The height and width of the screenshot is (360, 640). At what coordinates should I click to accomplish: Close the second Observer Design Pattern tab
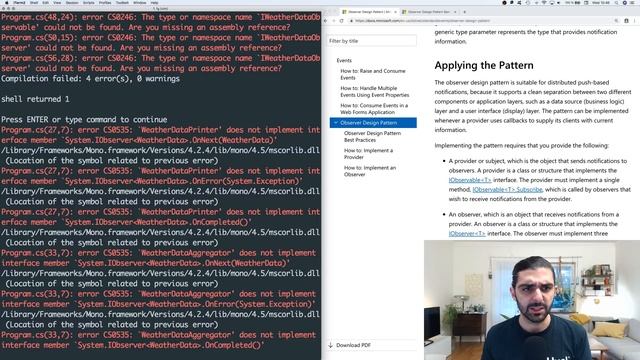455,12
